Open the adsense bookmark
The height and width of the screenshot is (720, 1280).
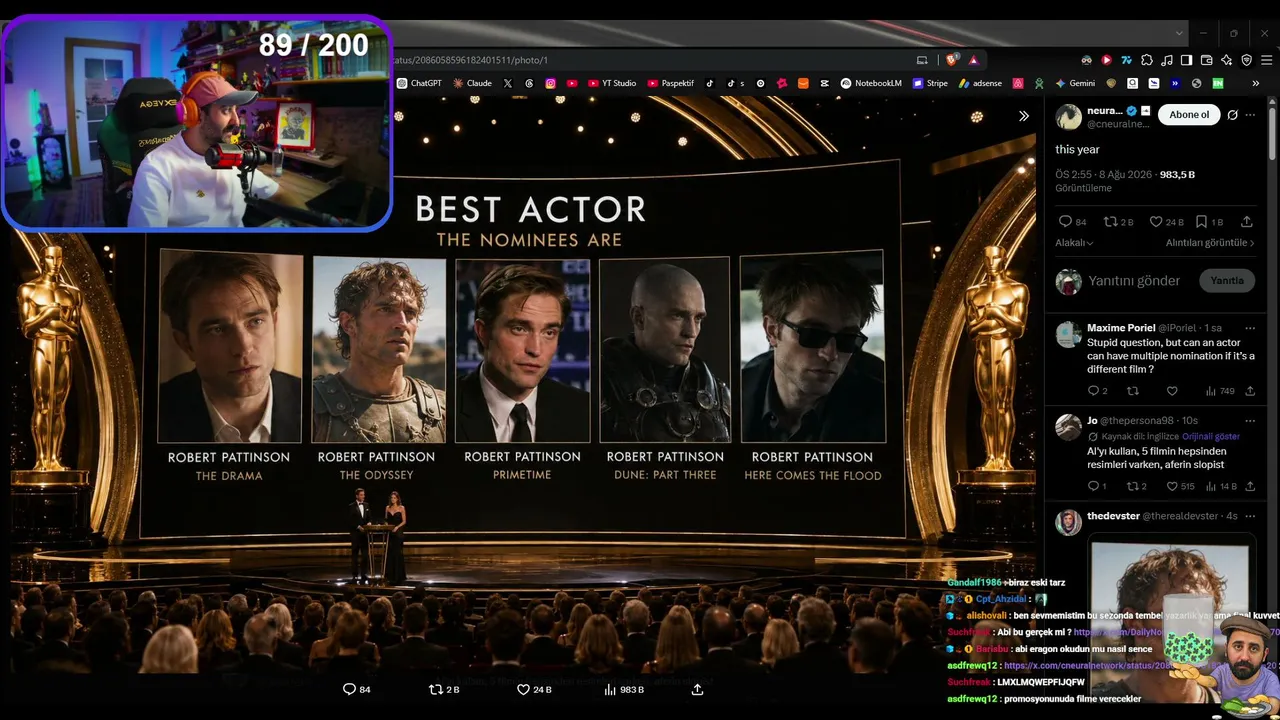(x=980, y=83)
